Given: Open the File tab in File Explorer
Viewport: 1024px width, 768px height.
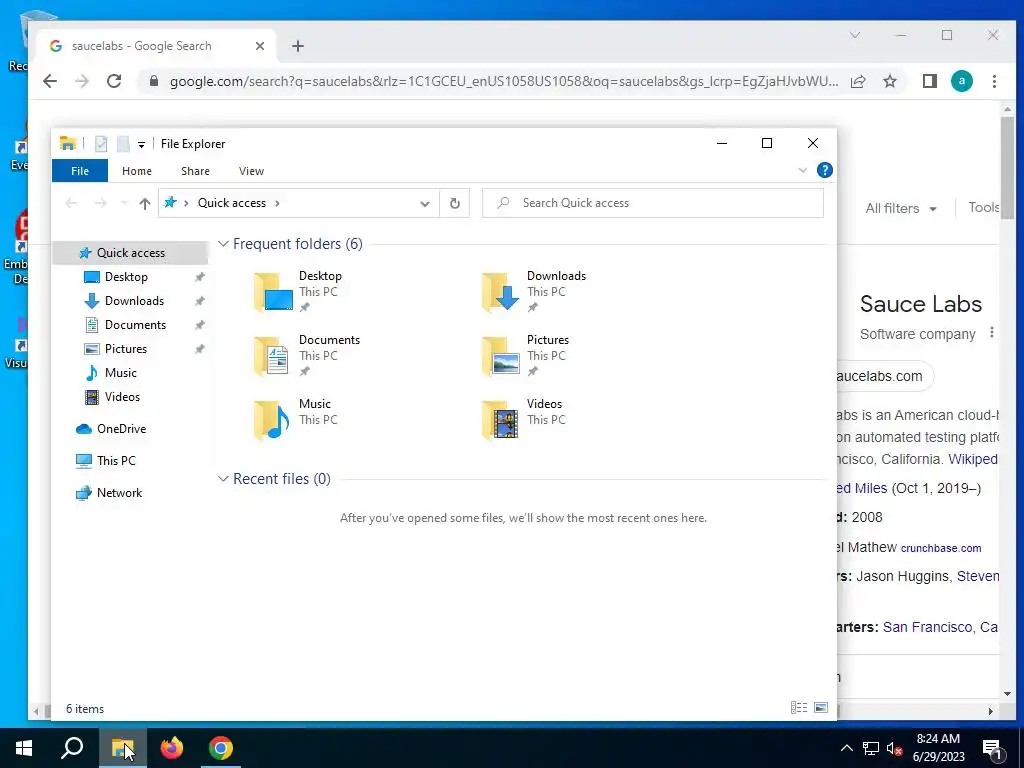Looking at the screenshot, I should [x=80, y=171].
